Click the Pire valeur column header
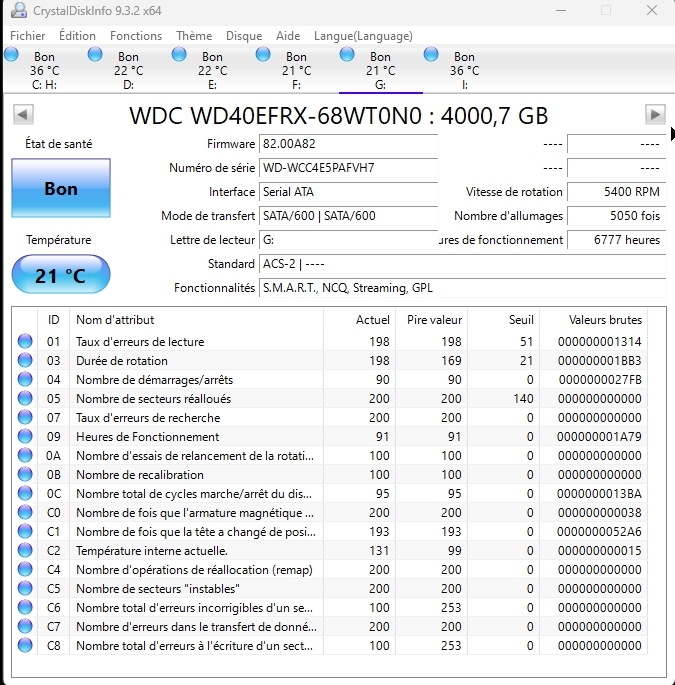The width and height of the screenshot is (675, 685). pyautogui.click(x=432, y=320)
